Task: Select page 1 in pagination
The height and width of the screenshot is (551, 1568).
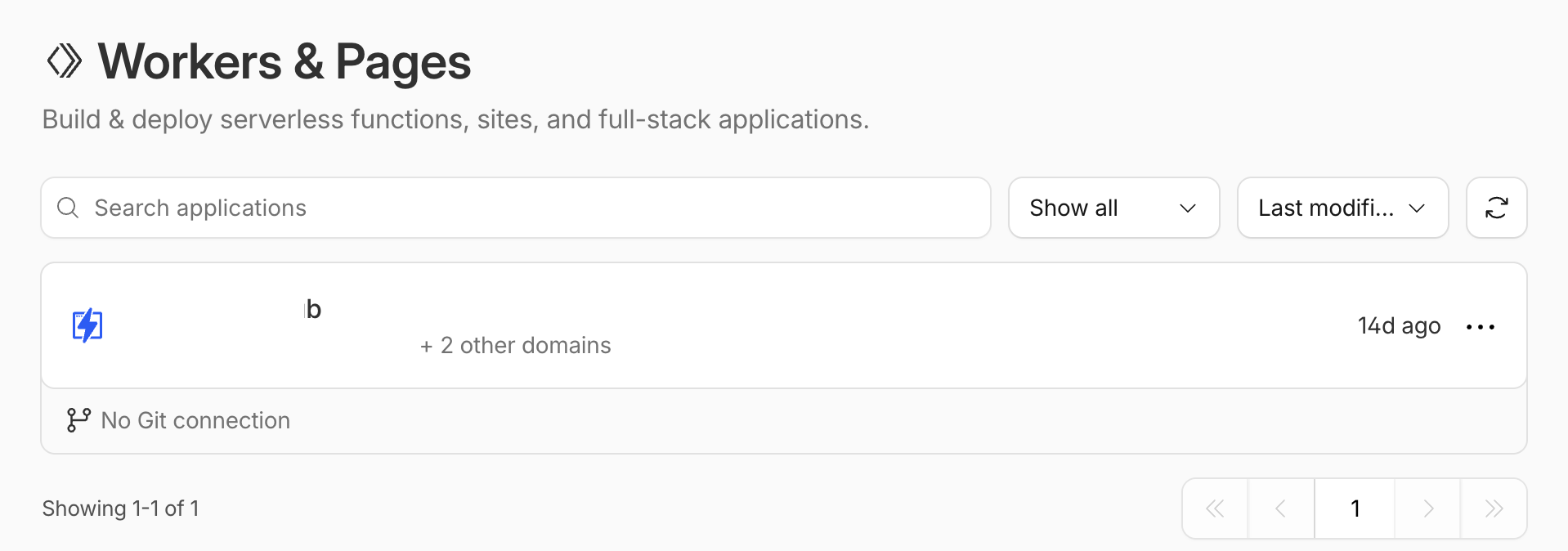Action: click(1355, 508)
